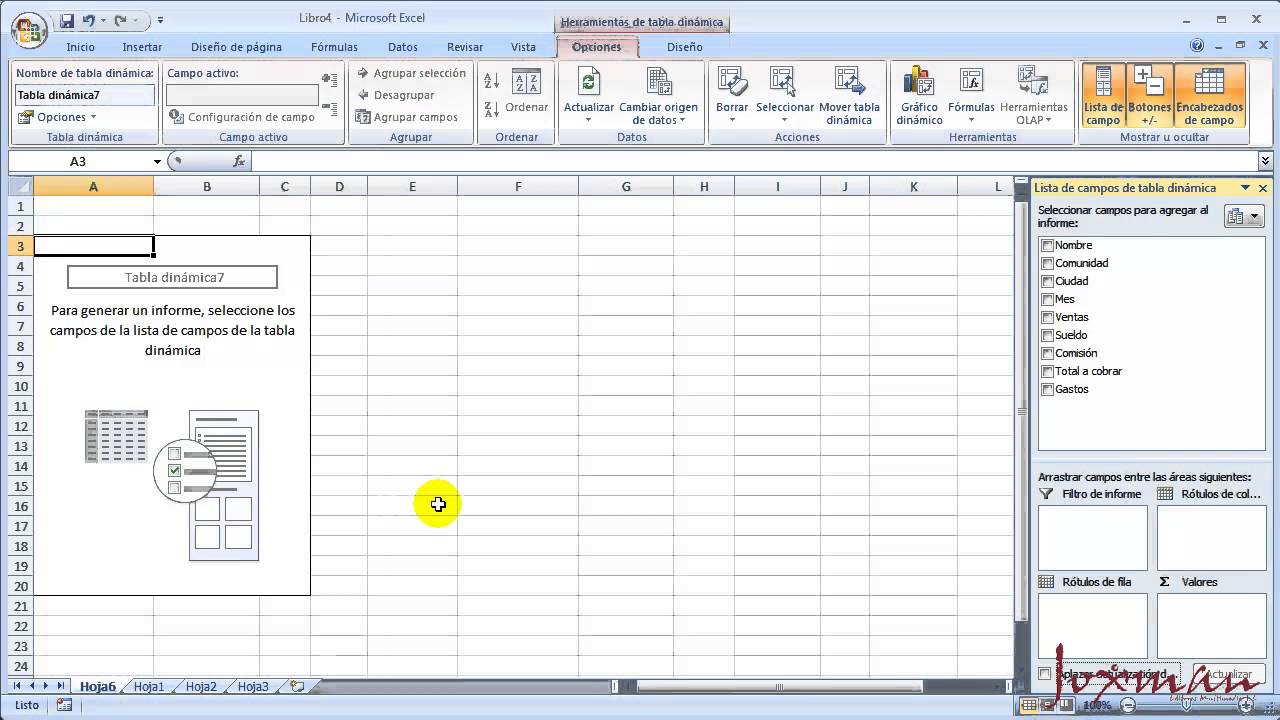The width and height of the screenshot is (1280, 720).
Task: Open the Undo history dropdown arrow
Action: 103,19
